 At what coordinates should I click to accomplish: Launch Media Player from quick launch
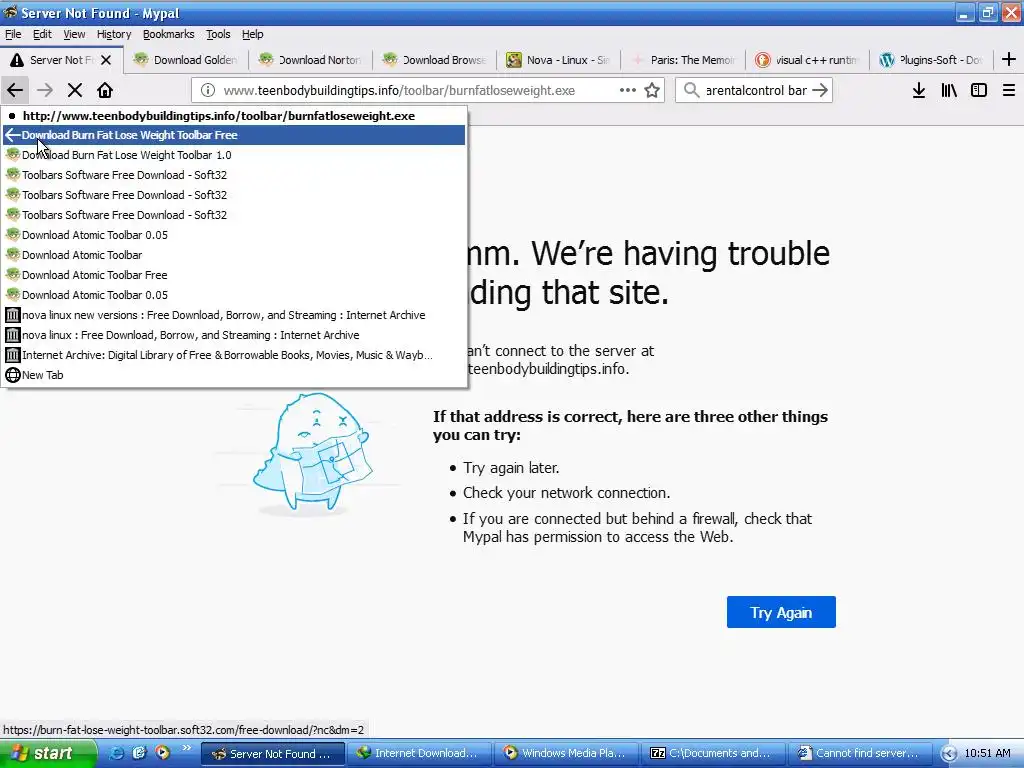(x=162, y=753)
